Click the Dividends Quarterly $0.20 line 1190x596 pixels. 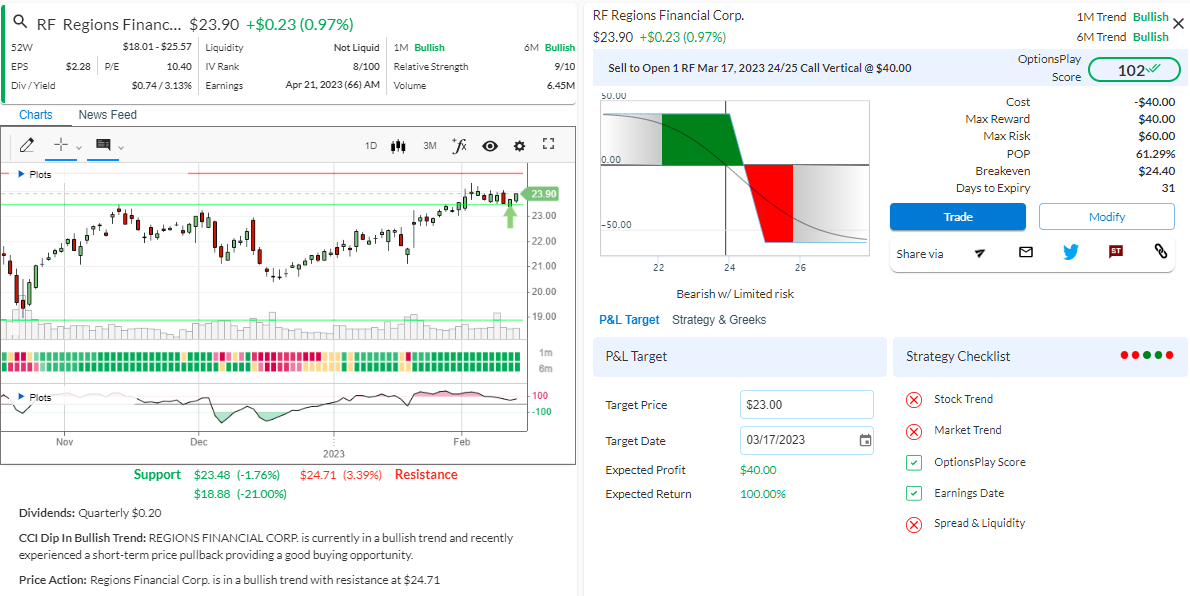coord(90,513)
